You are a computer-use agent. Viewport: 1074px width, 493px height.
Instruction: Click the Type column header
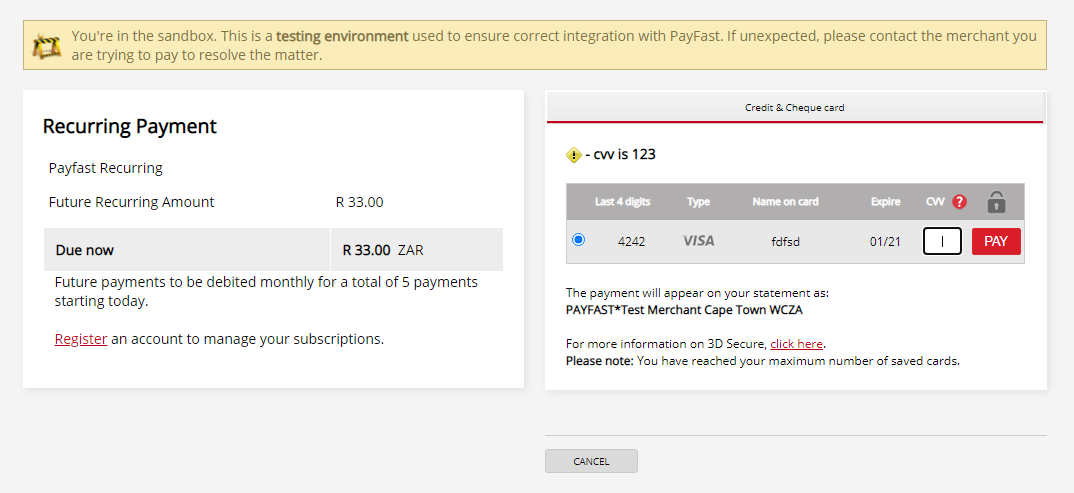(x=699, y=201)
